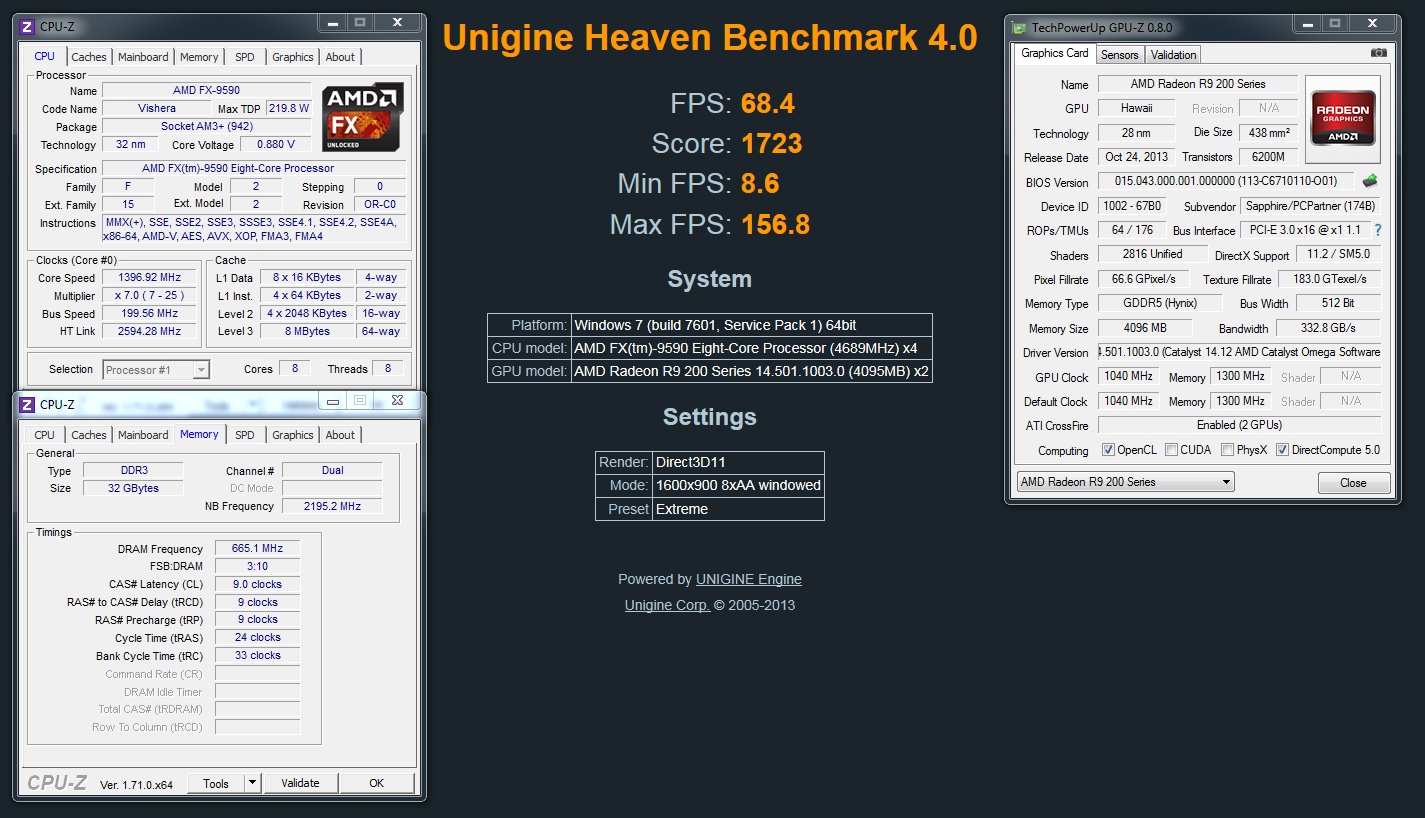The height and width of the screenshot is (818, 1425).
Task: Click the CPU-Z icon in the lower window title bar
Action: pyautogui.click(x=27, y=404)
